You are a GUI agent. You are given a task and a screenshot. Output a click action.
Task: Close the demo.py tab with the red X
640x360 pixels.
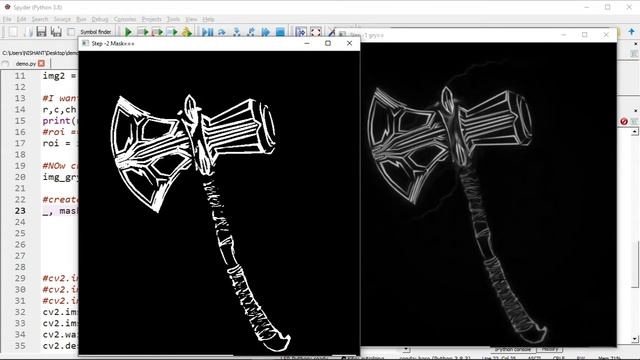[41, 63]
